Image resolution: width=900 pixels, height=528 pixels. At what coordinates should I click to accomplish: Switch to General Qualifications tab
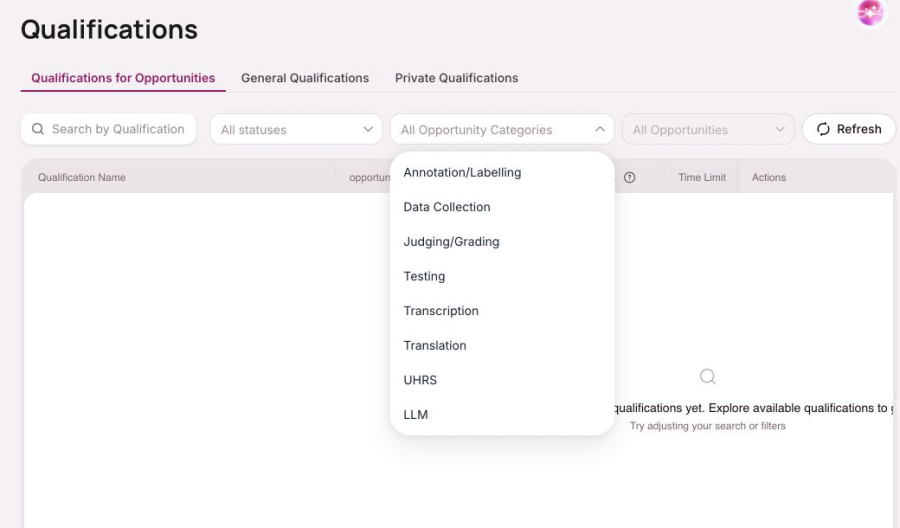305,78
